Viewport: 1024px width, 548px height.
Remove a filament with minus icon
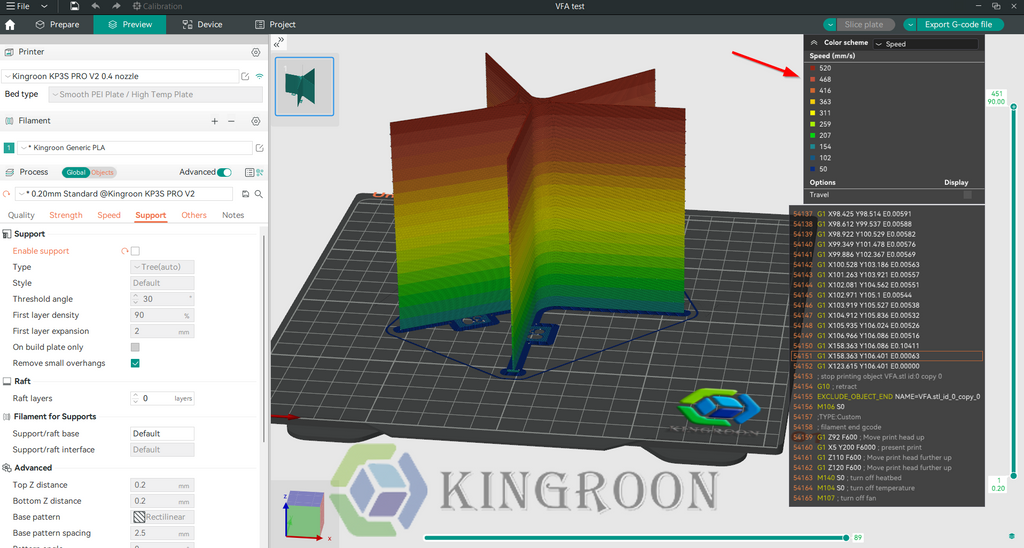click(x=231, y=121)
